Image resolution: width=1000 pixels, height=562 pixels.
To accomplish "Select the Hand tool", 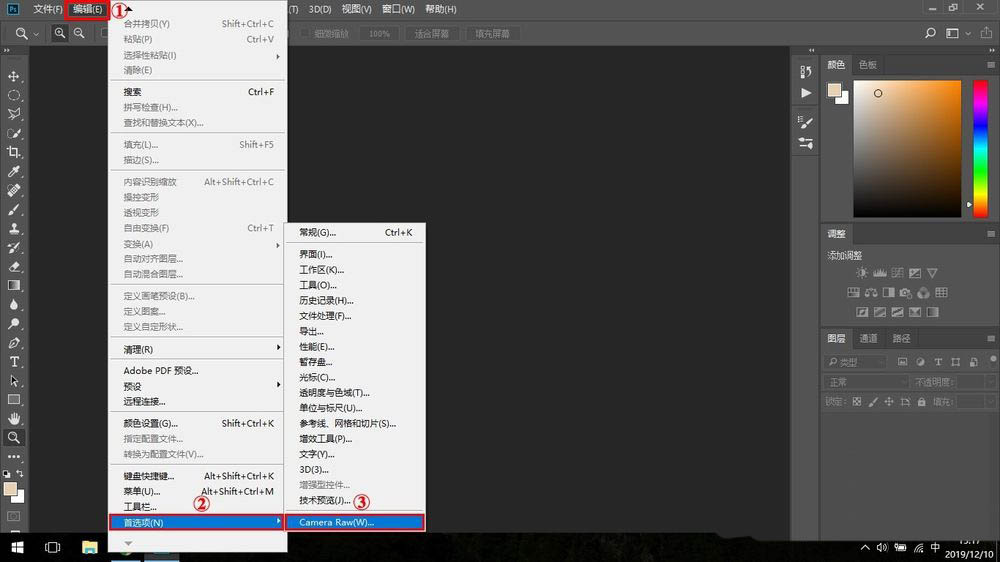I will 13,418.
